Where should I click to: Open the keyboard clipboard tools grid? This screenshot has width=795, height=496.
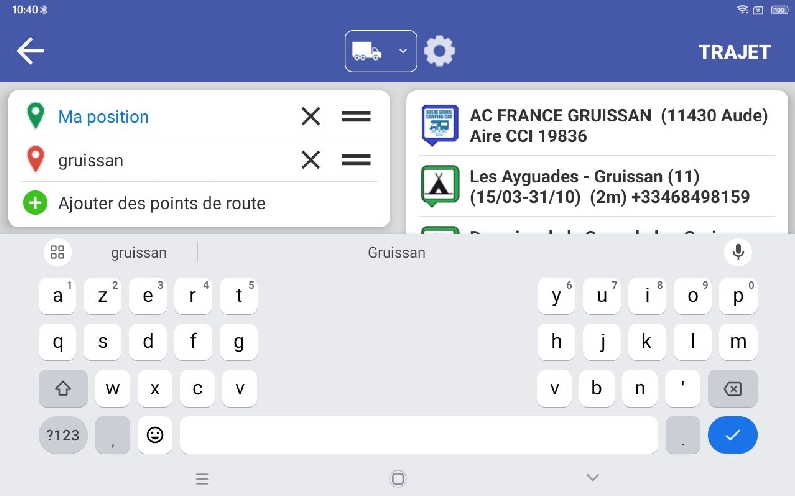point(57,252)
